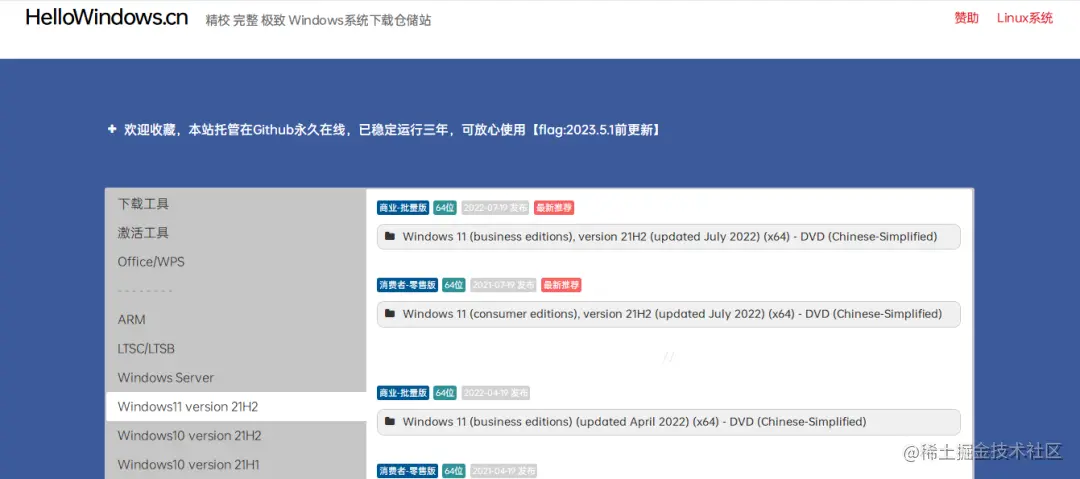Open the 下载工具 sidebar section
Image resolution: width=1080 pixels, height=479 pixels.
tap(143, 204)
